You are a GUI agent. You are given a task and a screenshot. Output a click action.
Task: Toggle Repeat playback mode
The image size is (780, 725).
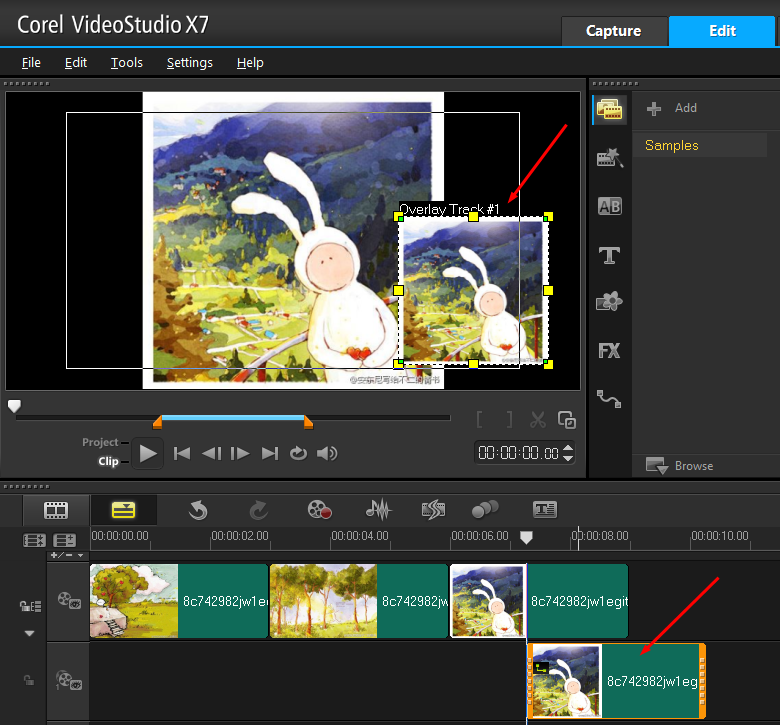pos(298,453)
